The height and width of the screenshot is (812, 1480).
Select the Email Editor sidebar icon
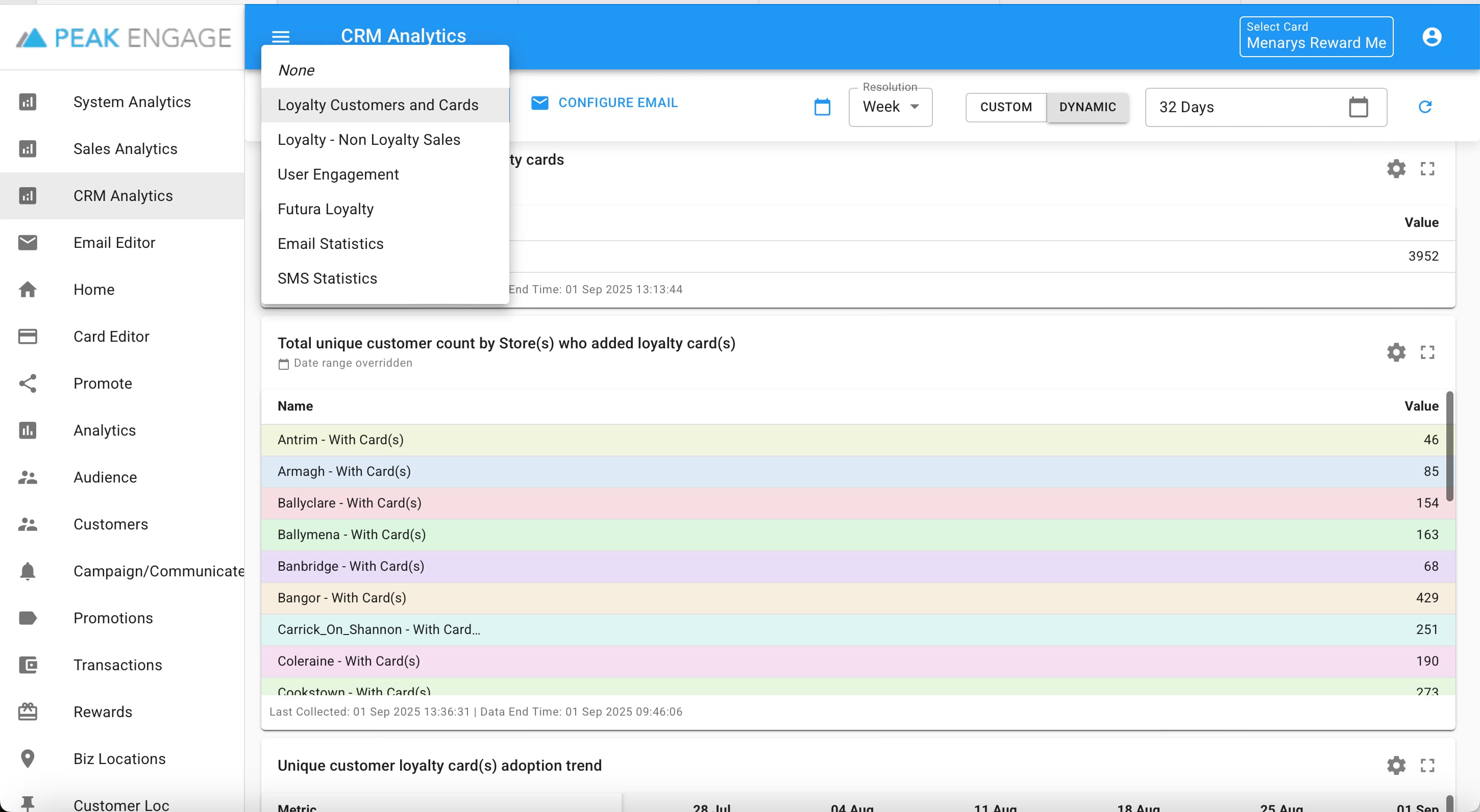point(28,242)
